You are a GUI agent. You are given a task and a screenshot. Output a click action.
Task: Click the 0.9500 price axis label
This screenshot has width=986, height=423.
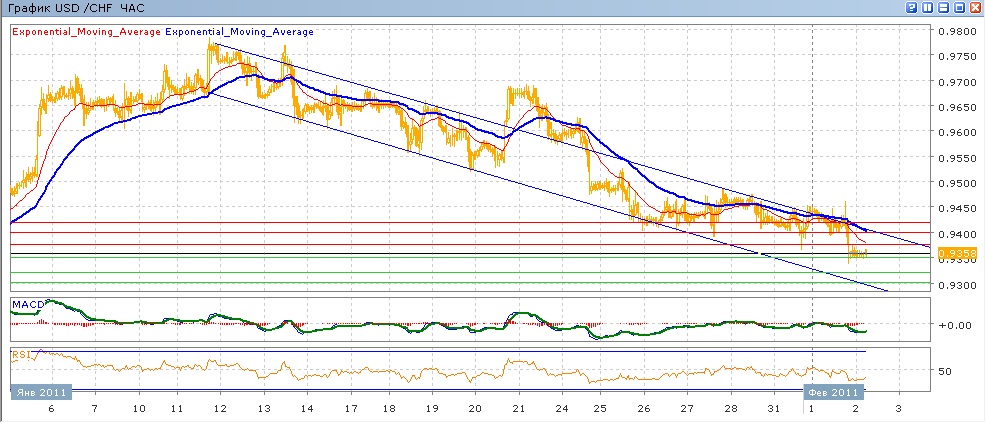(x=956, y=184)
